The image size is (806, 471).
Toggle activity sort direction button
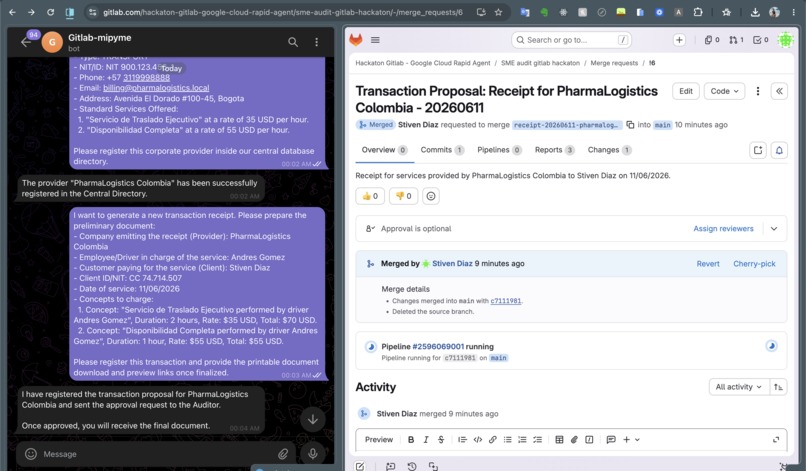tap(778, 387)
